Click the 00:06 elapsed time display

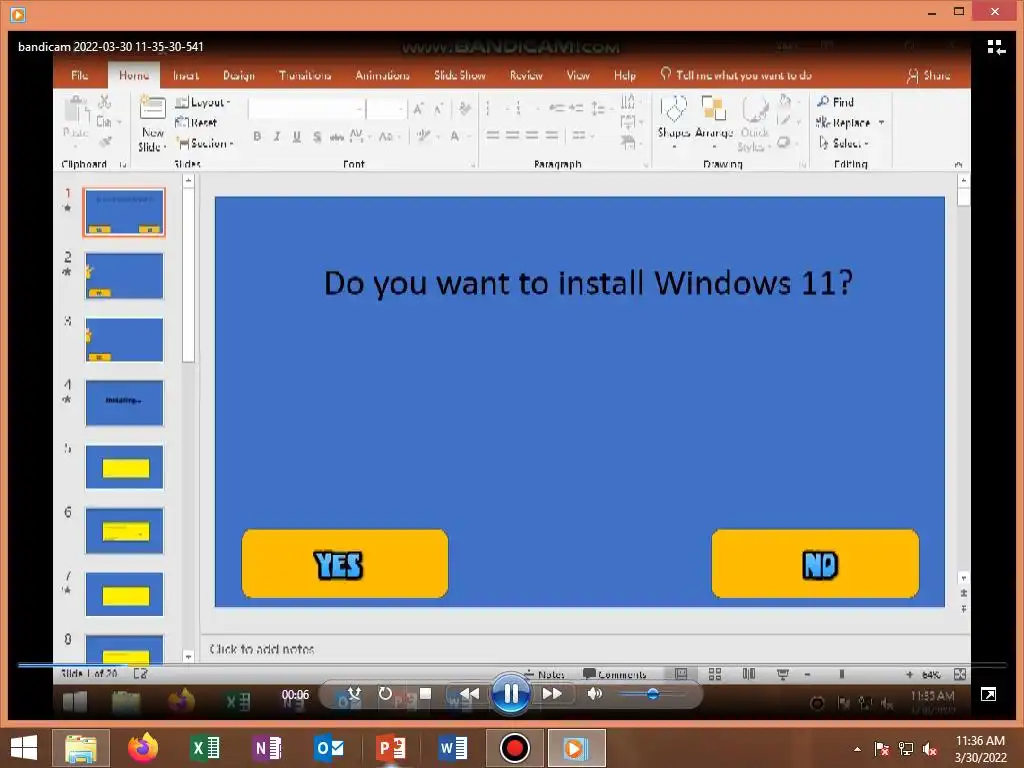click(295, 694)
